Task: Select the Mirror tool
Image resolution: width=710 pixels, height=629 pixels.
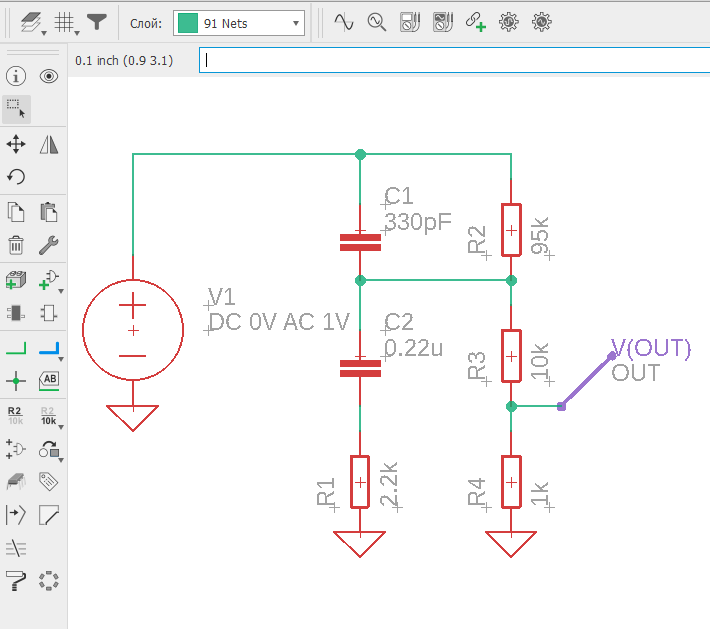Action: [48, 144]
